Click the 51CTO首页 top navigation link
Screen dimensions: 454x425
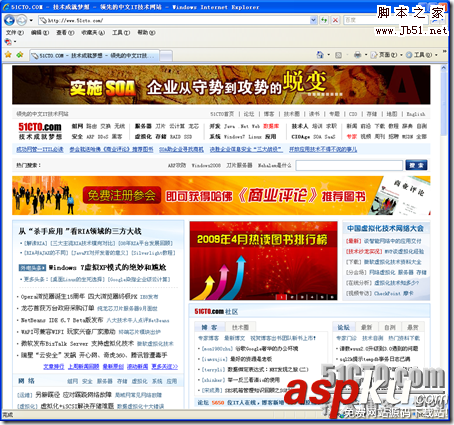222,114
